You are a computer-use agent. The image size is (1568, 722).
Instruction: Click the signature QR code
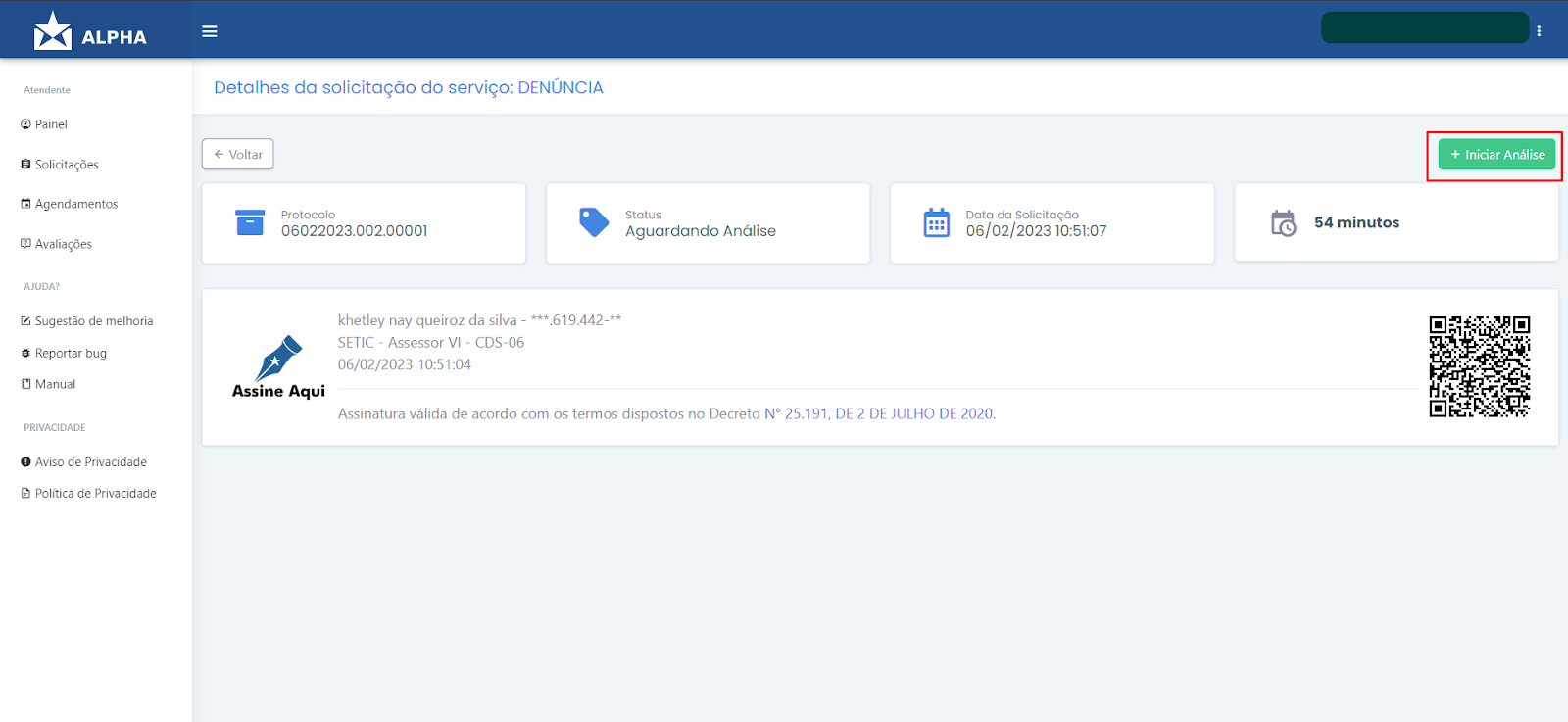(x=1480, y=366)
